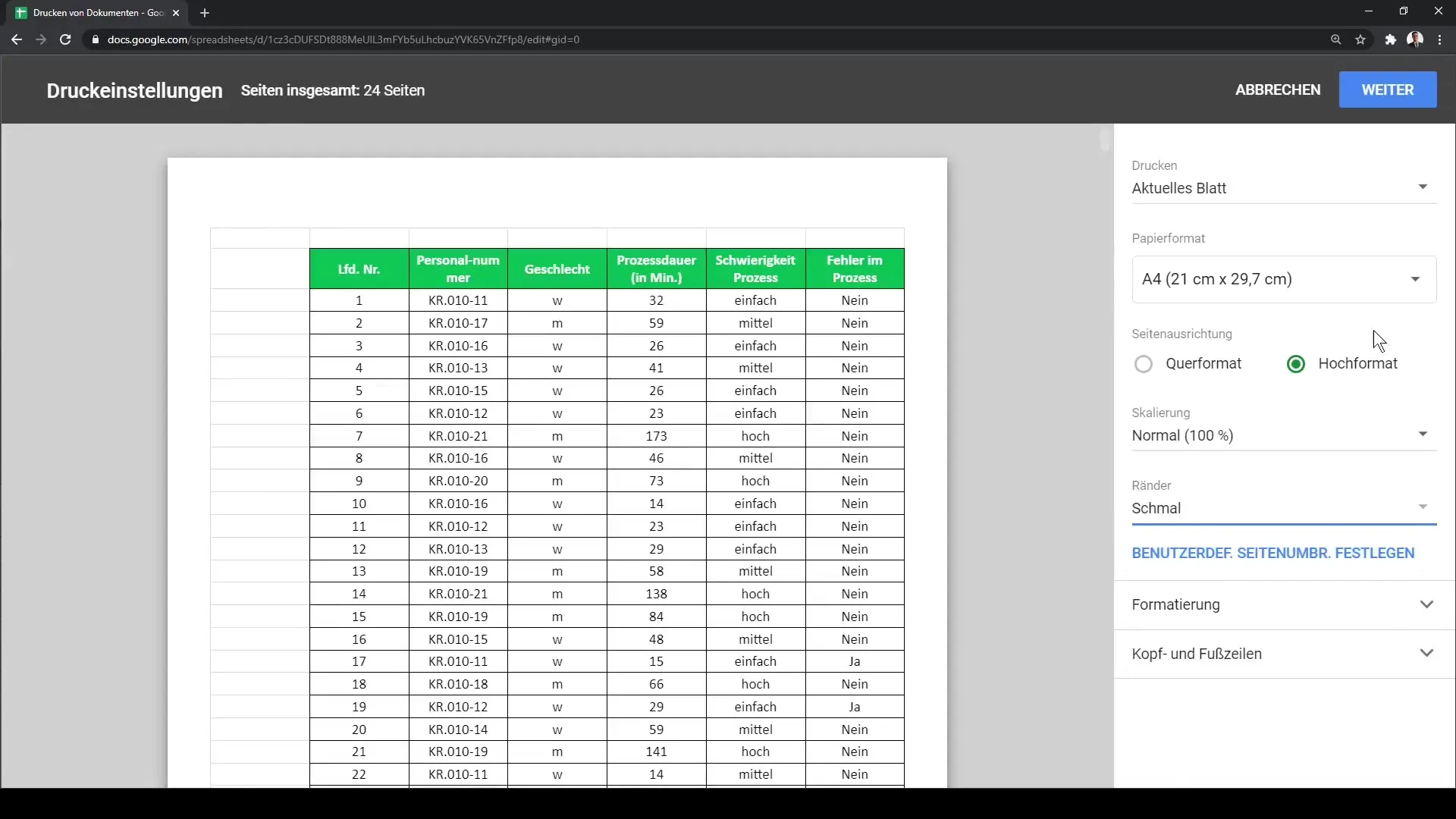The width and height of the screenshot is (1456, 819).
Task: Open the browser zoom indicator icon
Action: (x=1335, y=39)
